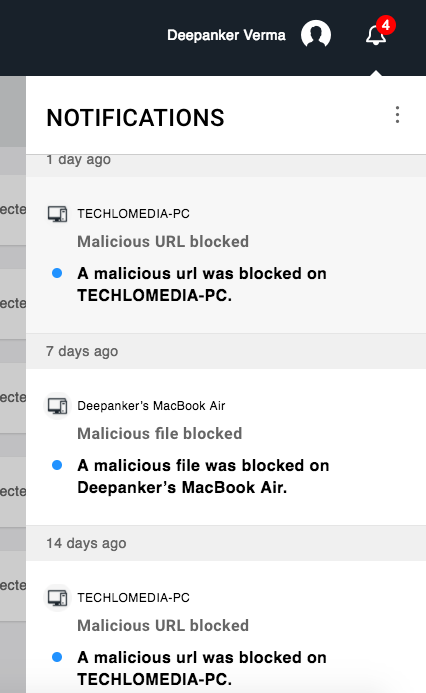The height and width of the screenshot is (693, 426).
Task: Click the notification bell icon
Action: coord(376,35)
